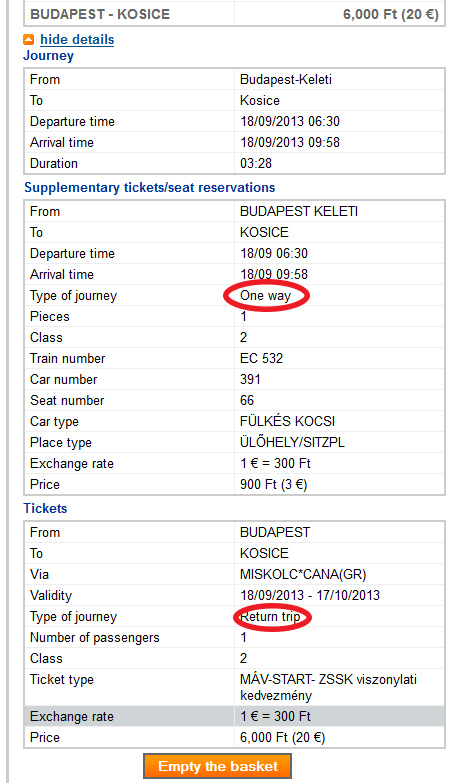Click the circled Return trip value
The width and height of the screenshot is (473, 783).
[x=270, y=617]
